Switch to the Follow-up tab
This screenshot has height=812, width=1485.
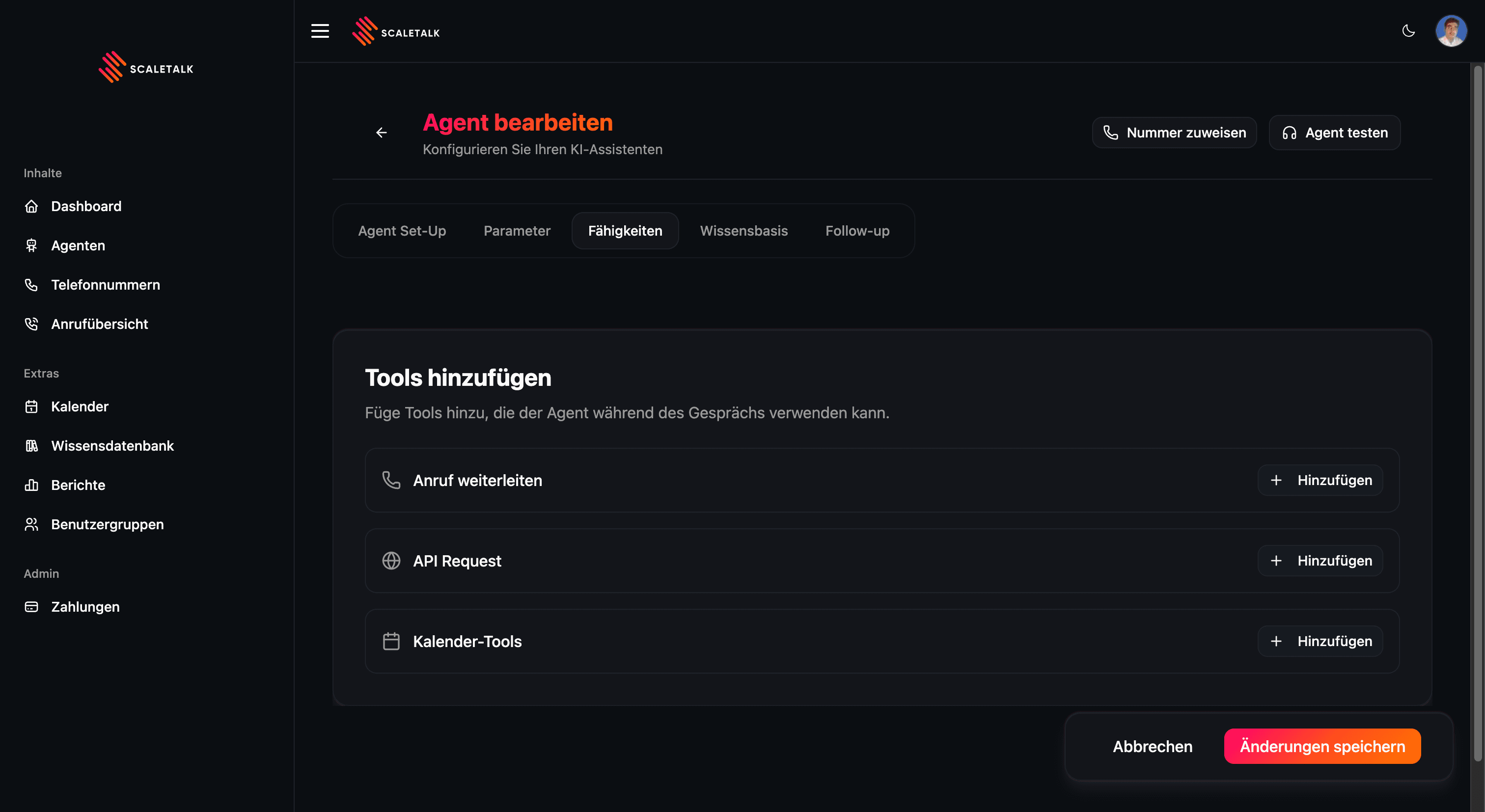(x=856, y=231)
